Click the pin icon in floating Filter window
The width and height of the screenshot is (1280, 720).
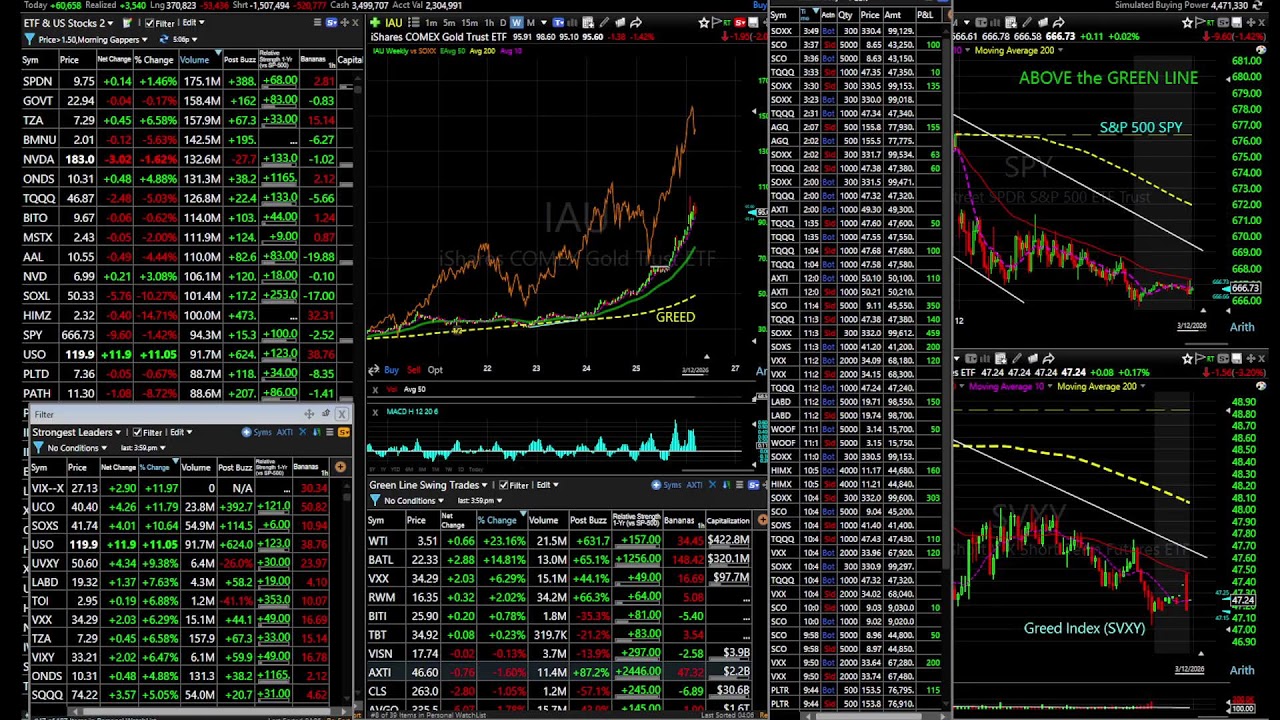[325, 413]
